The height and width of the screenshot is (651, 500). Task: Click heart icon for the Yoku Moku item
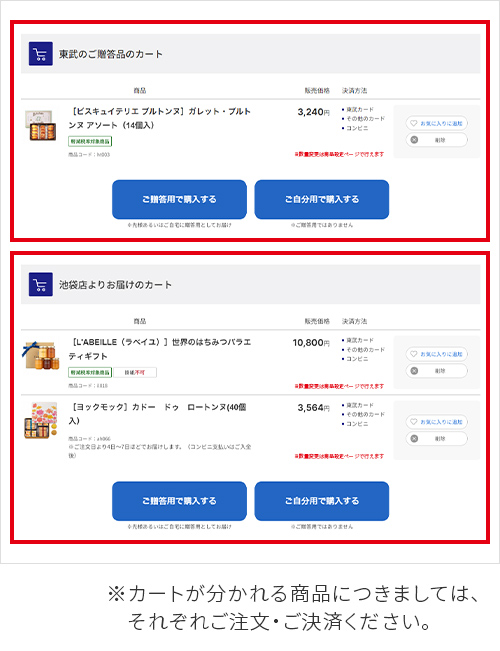tap(414, 421)
